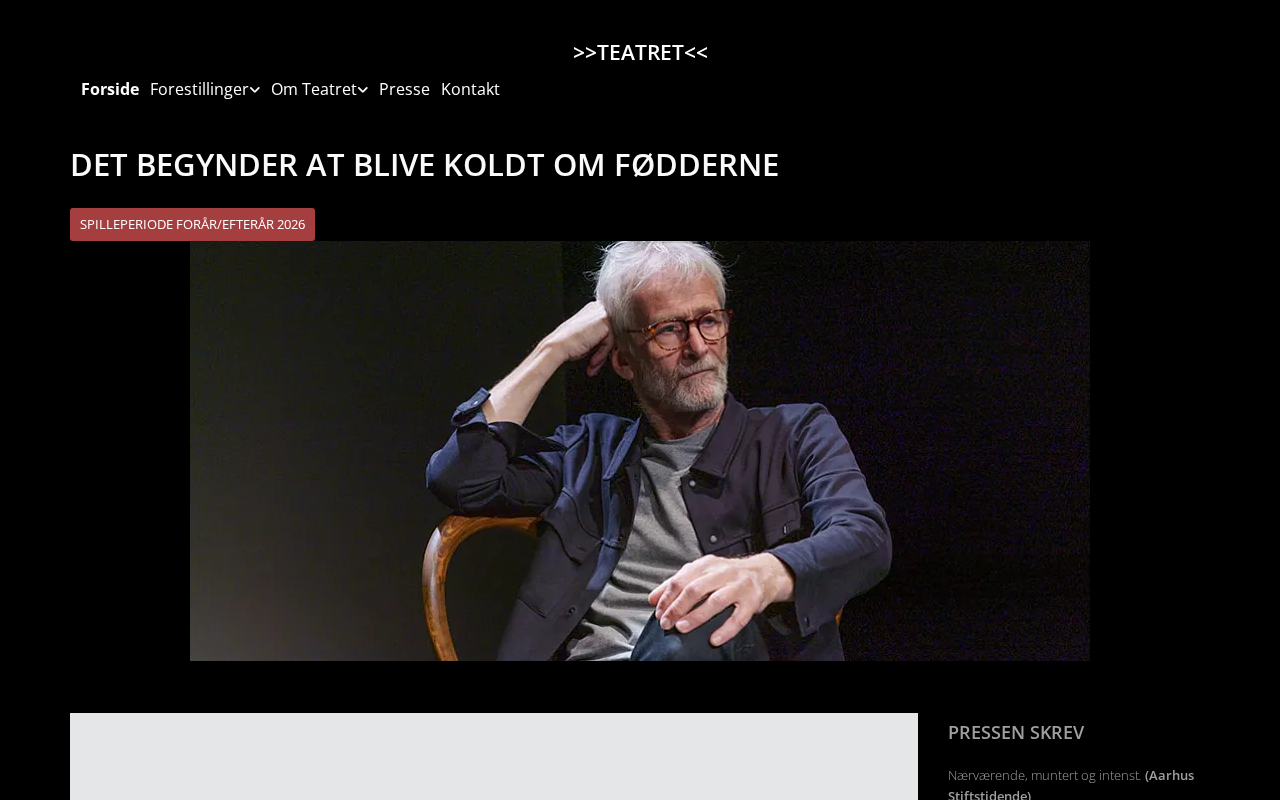Click the light gray content panel
Image resolution: width=1280 pixels, height=800 pixels.
494,756
